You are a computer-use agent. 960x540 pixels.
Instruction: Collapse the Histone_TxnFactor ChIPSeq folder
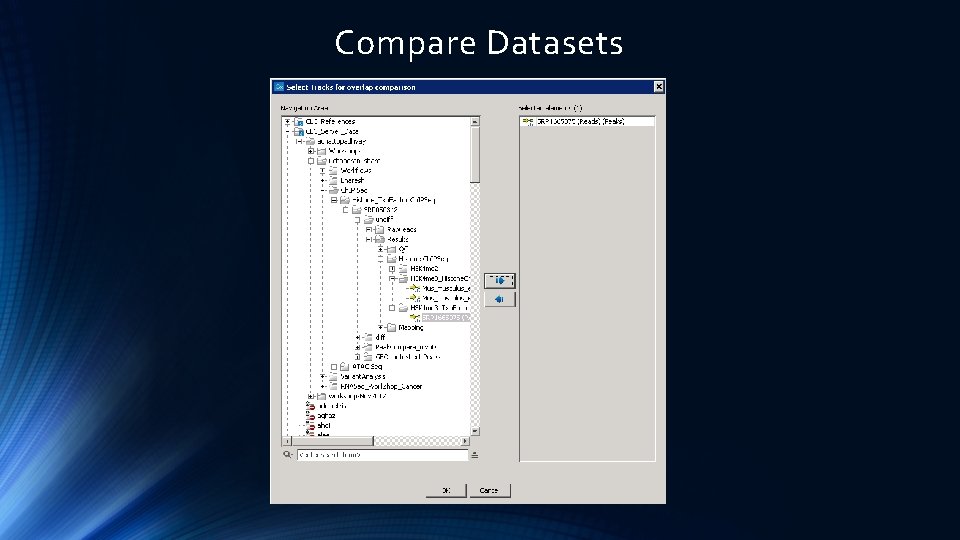pos(334,200)
